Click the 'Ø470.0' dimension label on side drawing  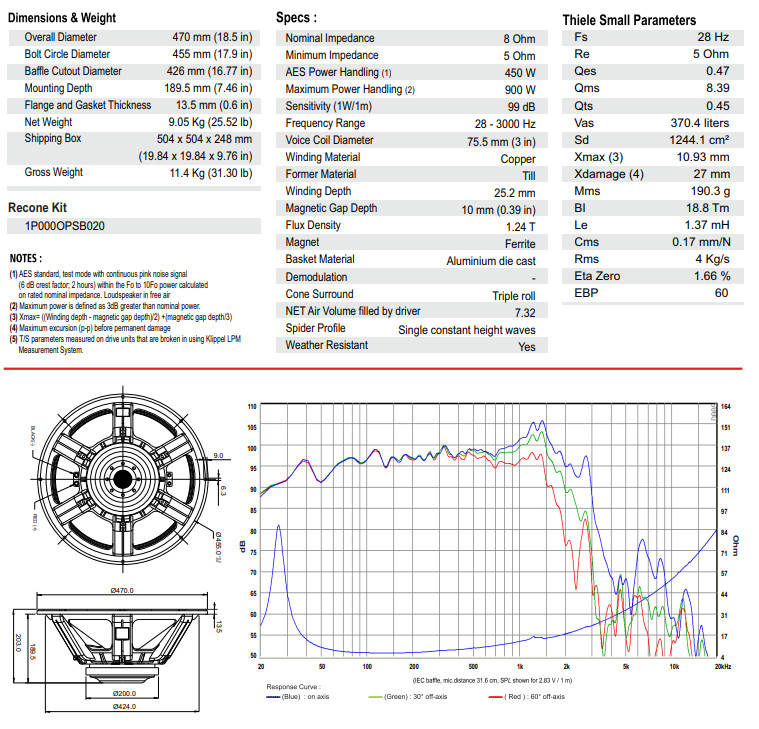click(x=122, y=591)
